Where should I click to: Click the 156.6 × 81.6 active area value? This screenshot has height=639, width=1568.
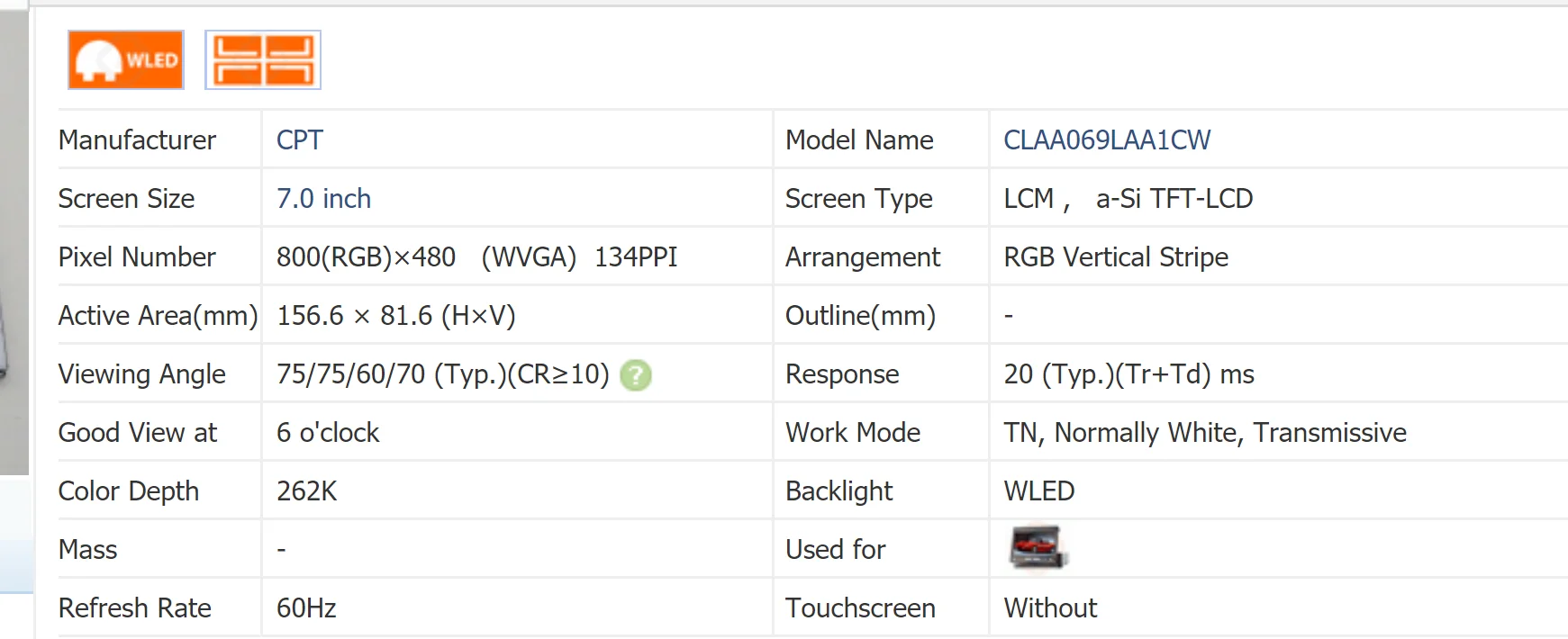pos(395,316)
